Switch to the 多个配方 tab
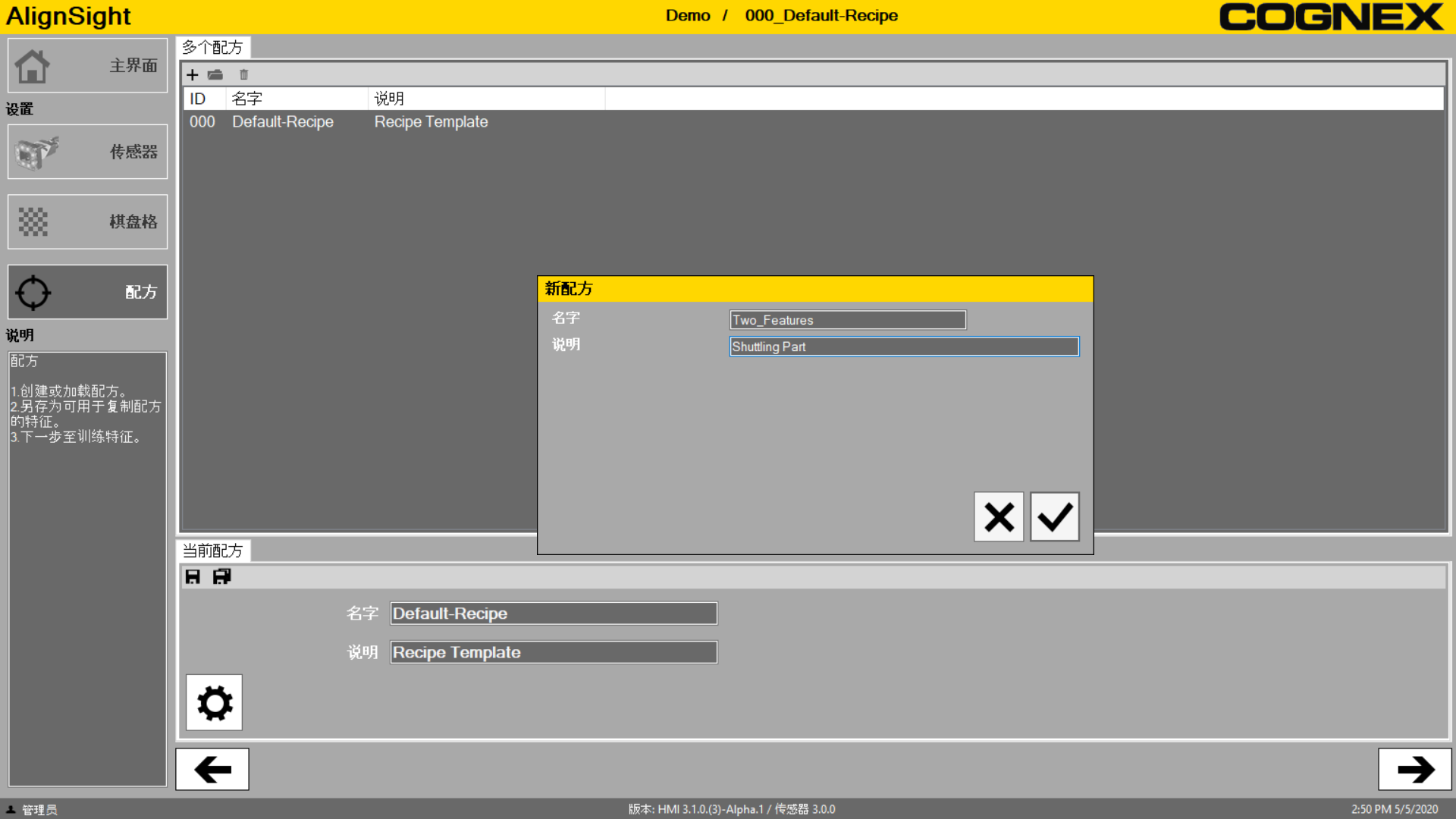The height and width of the screenshot is (819, 1456). tap(213, 48)
